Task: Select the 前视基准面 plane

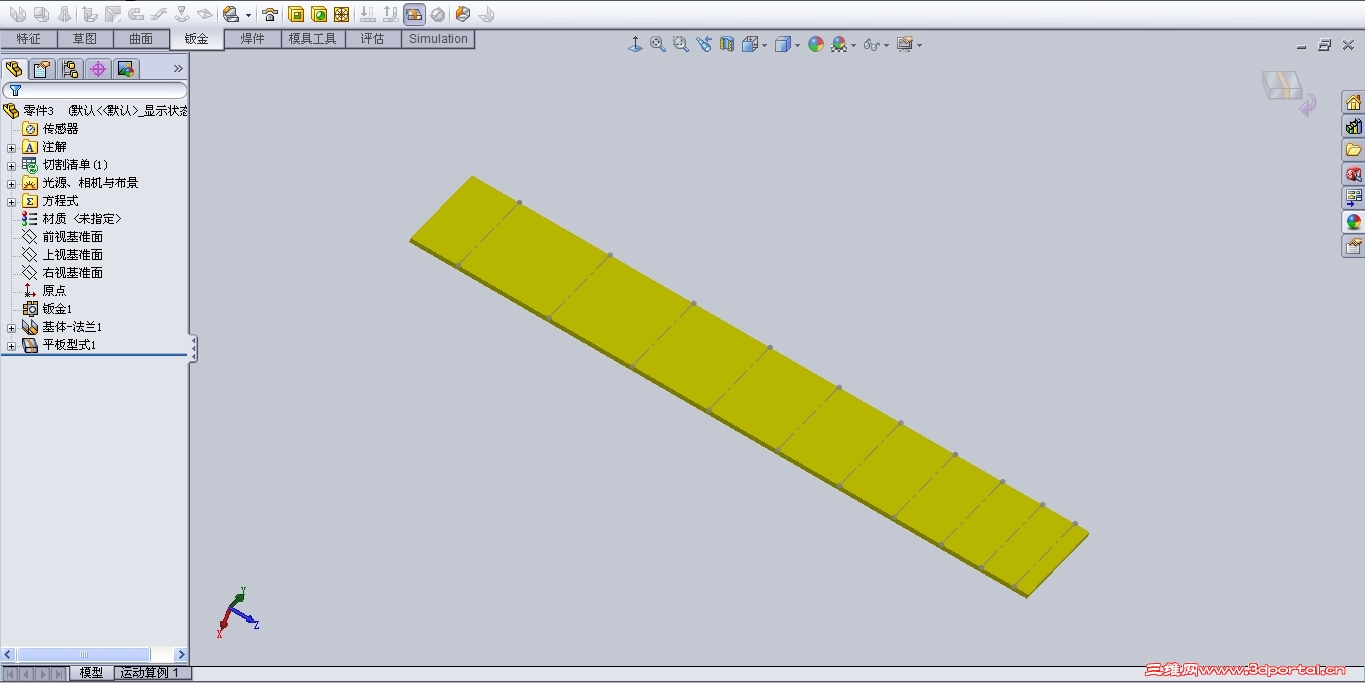Action: tap(72, 236)
